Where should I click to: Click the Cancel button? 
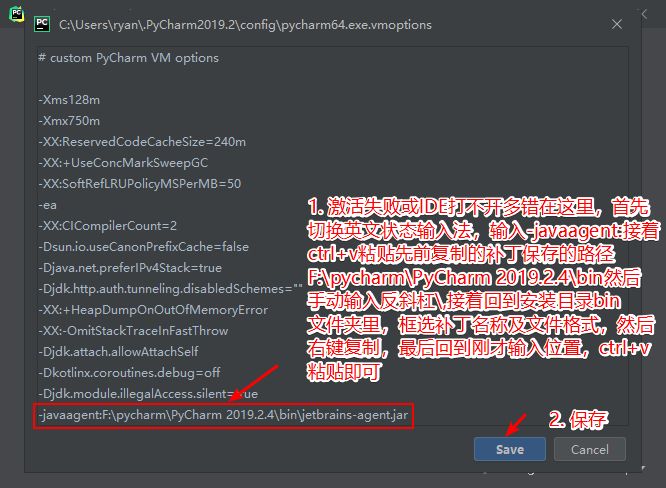click(x=590, y=449)
